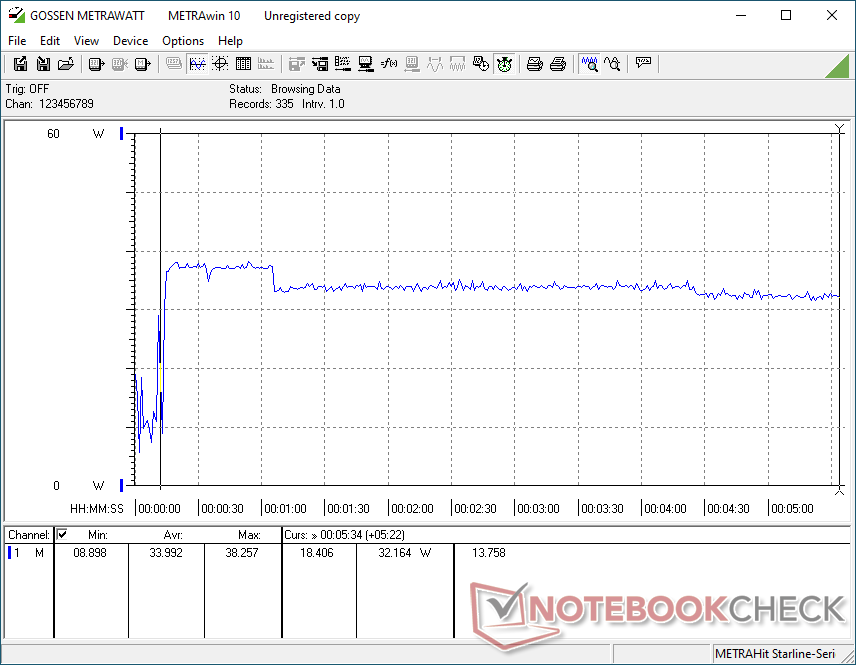Viewport: 856px width, 665px height.
Task: Click the yellow cursor marker on the chart
Action: pyautogui.click(x=160, y=378)
